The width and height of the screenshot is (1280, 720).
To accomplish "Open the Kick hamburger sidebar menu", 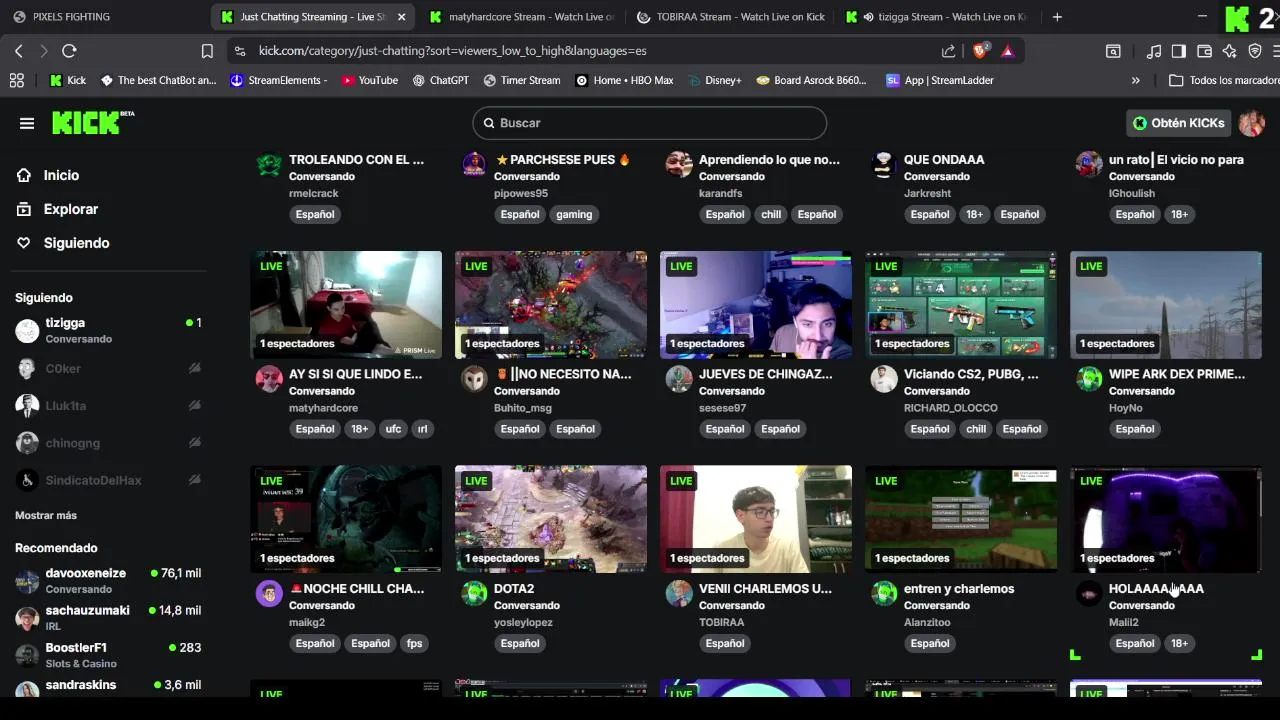I will [x=27, y=123].
